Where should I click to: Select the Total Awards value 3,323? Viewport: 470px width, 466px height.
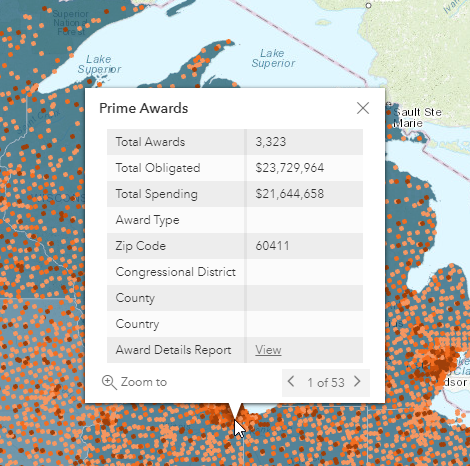271,142
